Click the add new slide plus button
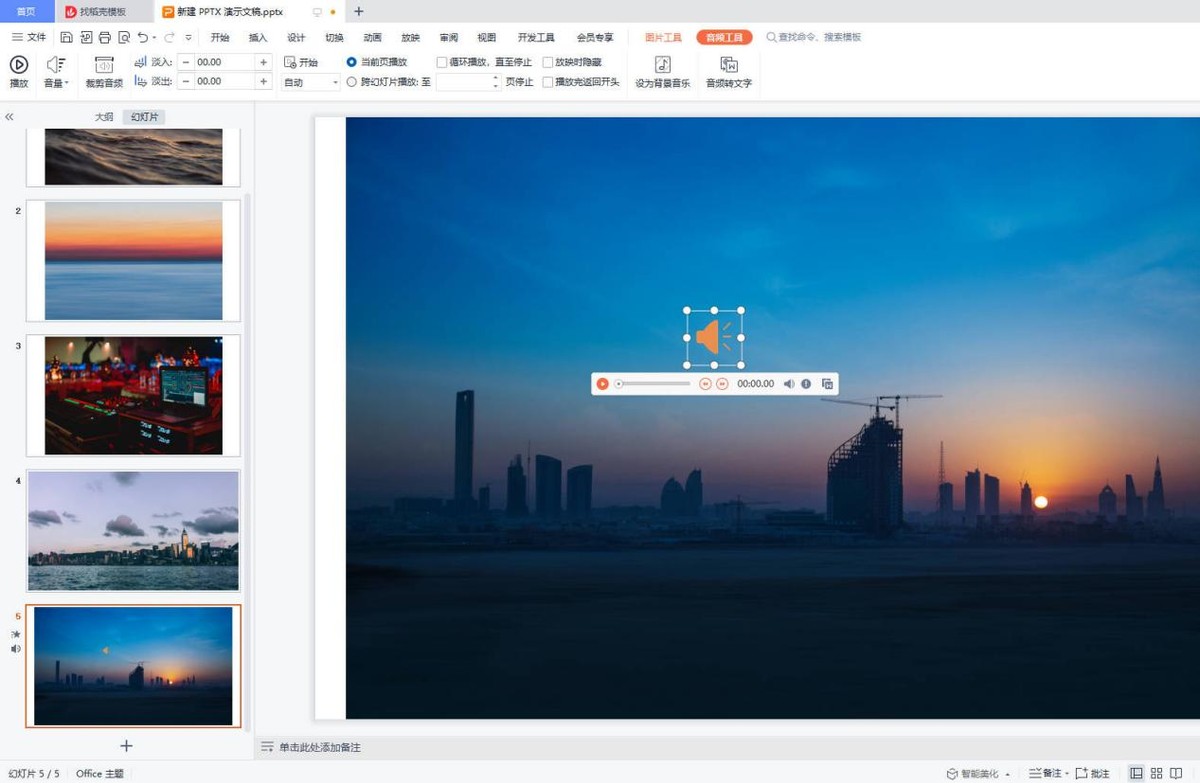The height and width of the screenshot is (783, 1200). tap(127, 746)
